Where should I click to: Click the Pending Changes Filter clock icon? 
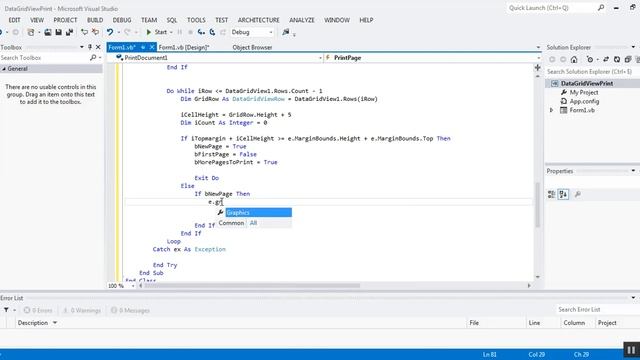(590, 60)
